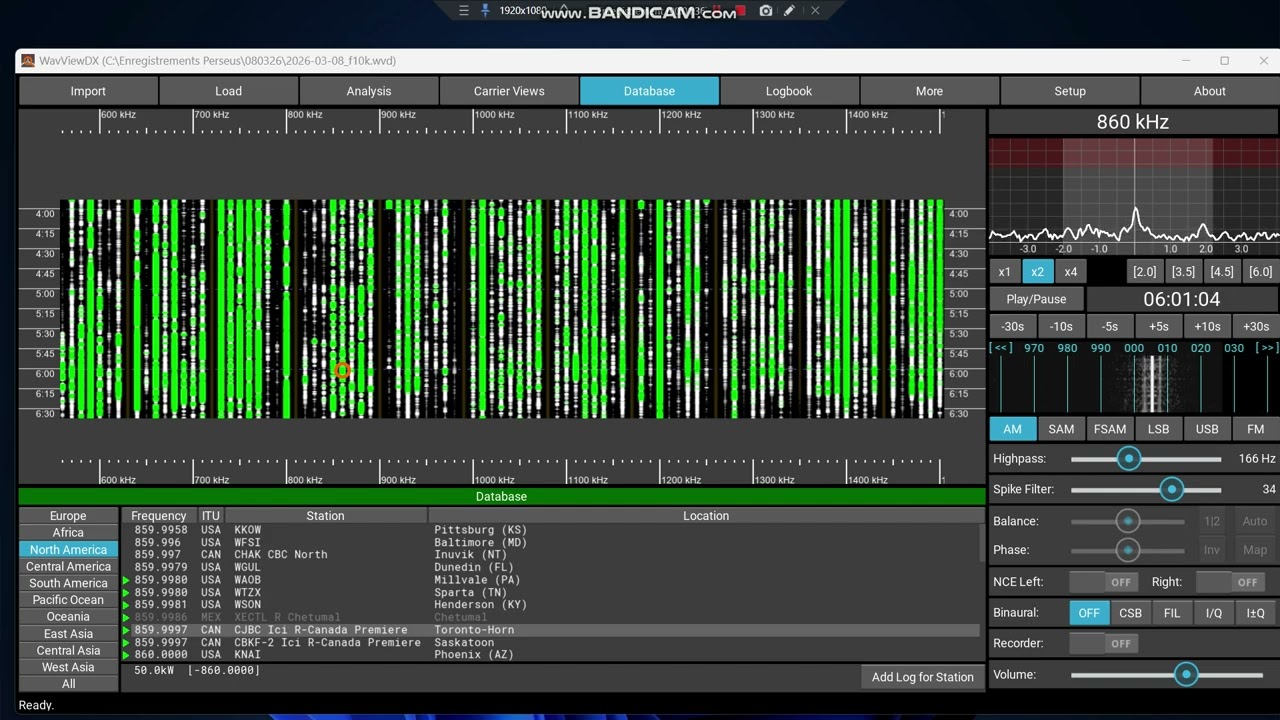Open the Bandicam pencil drawing tool

tap(790, 11)
